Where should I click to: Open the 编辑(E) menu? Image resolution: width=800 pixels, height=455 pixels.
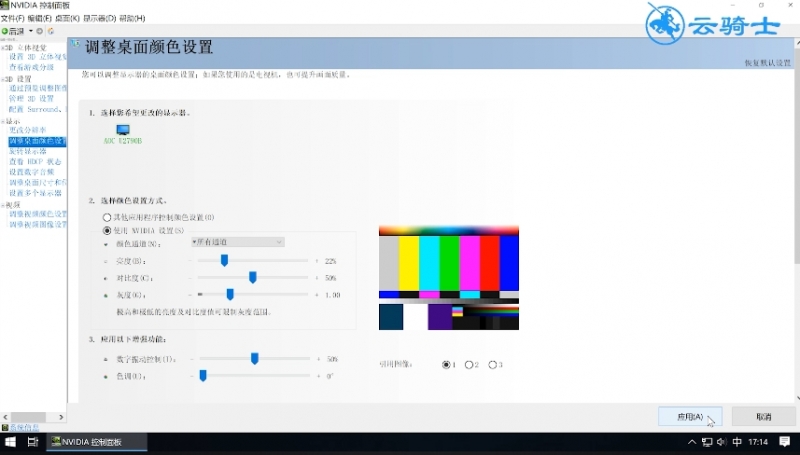click(x=39, y=18)
